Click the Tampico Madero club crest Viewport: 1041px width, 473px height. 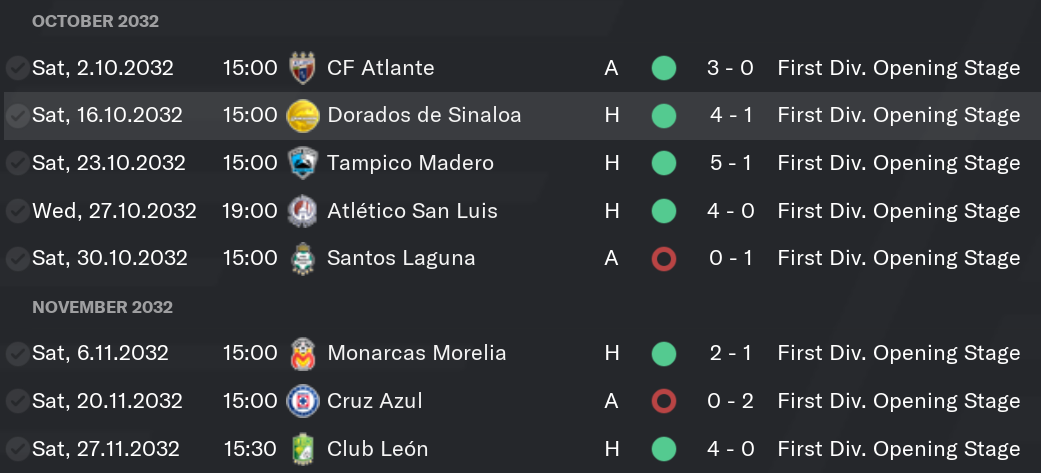303,163
